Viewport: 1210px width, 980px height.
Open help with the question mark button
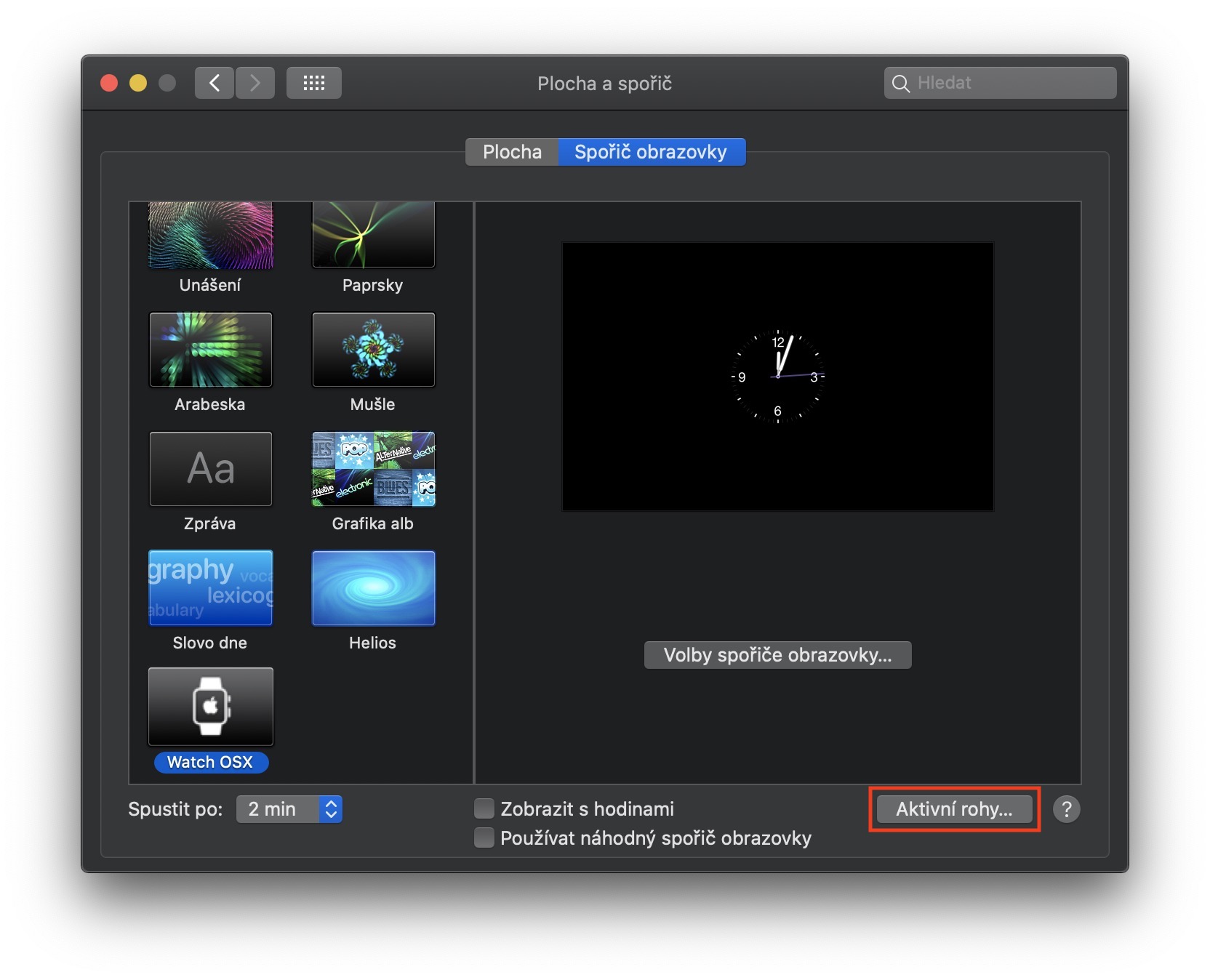click(1067, 809)
